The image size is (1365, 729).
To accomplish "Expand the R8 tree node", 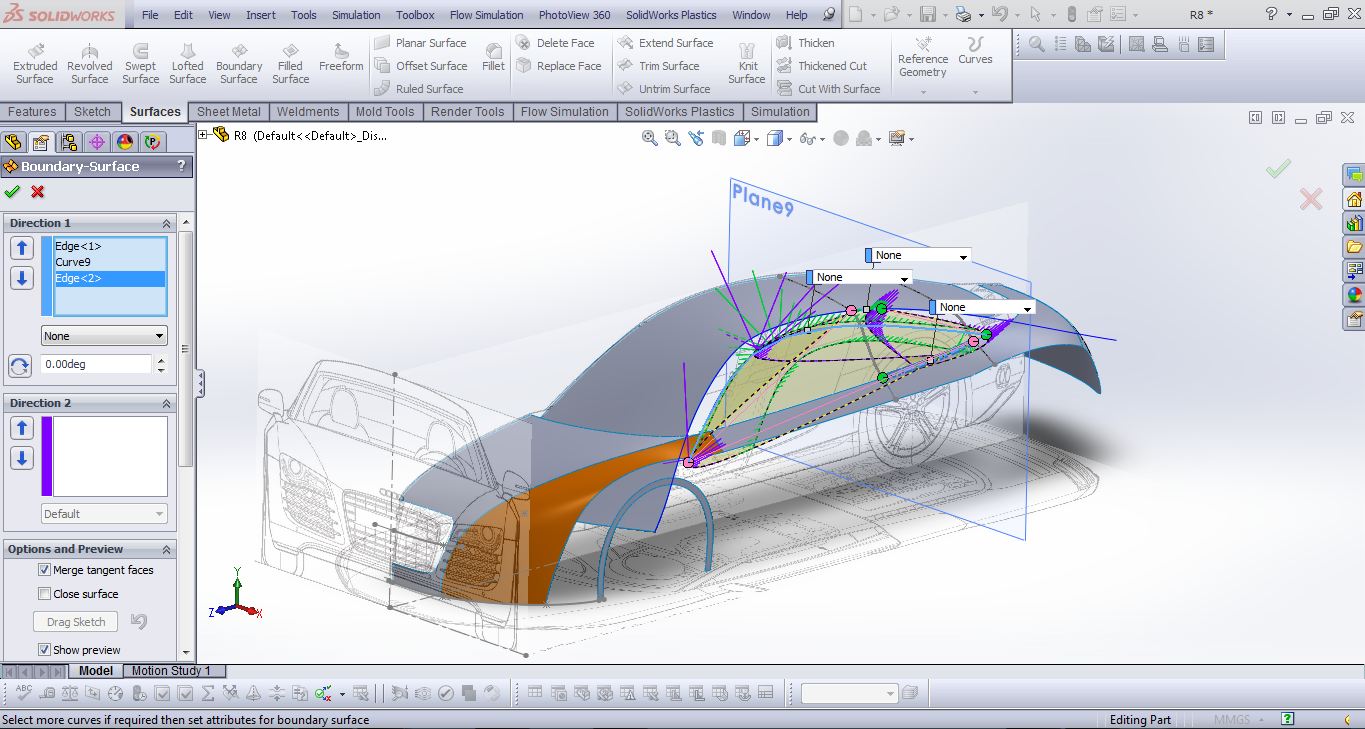I will click(203, 135).
